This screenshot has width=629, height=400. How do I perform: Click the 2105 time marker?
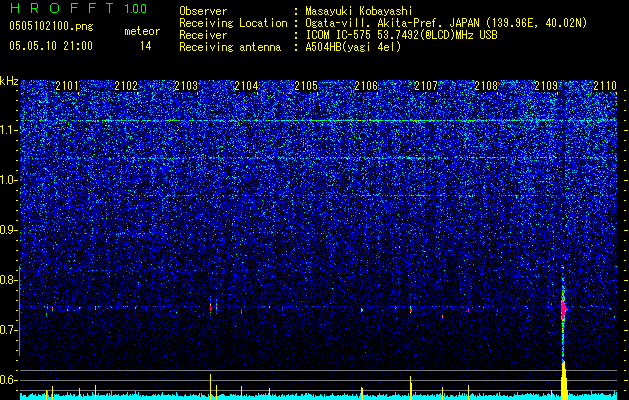(x=306, y=86)
